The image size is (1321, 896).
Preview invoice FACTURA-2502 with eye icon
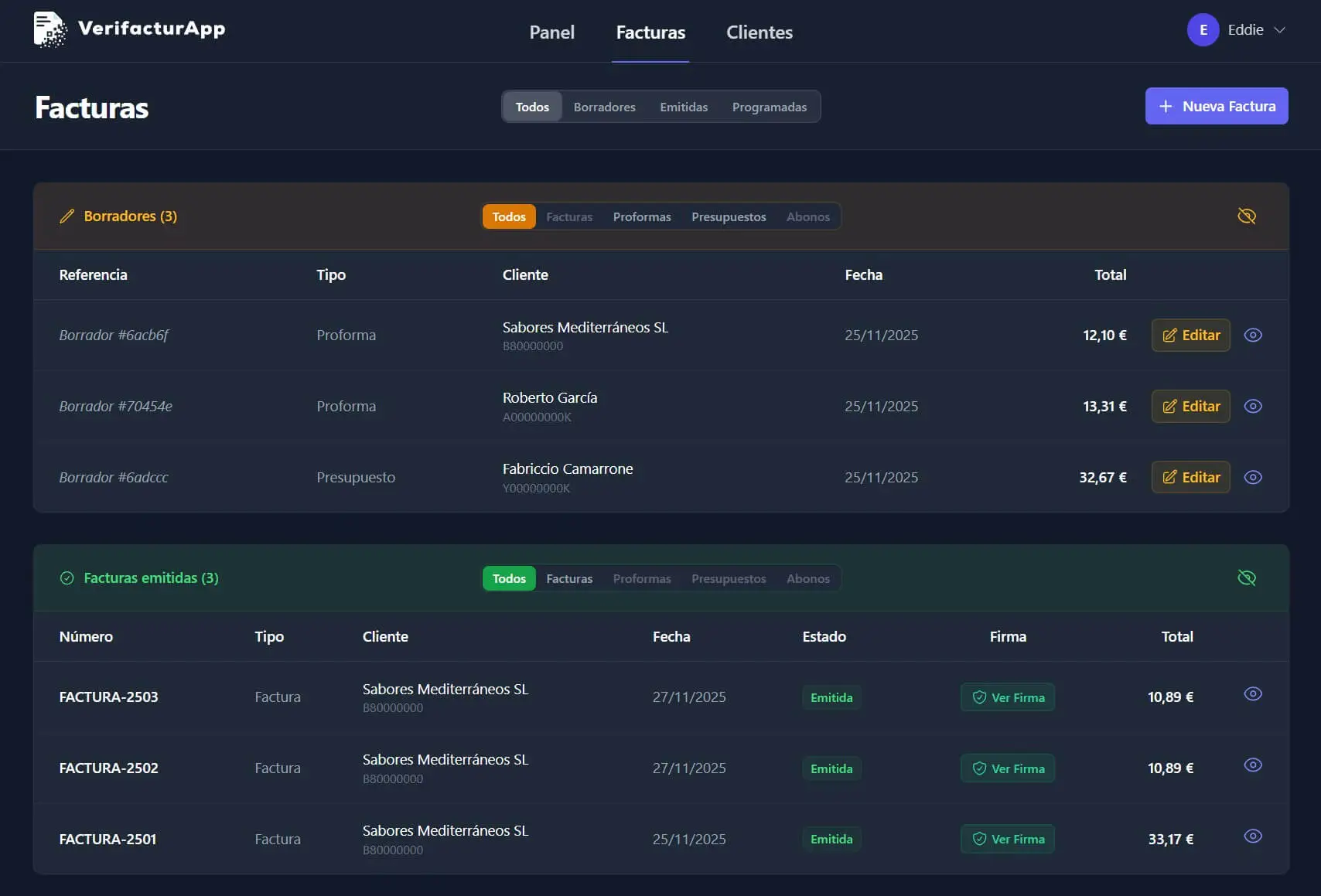(1253, 765)
